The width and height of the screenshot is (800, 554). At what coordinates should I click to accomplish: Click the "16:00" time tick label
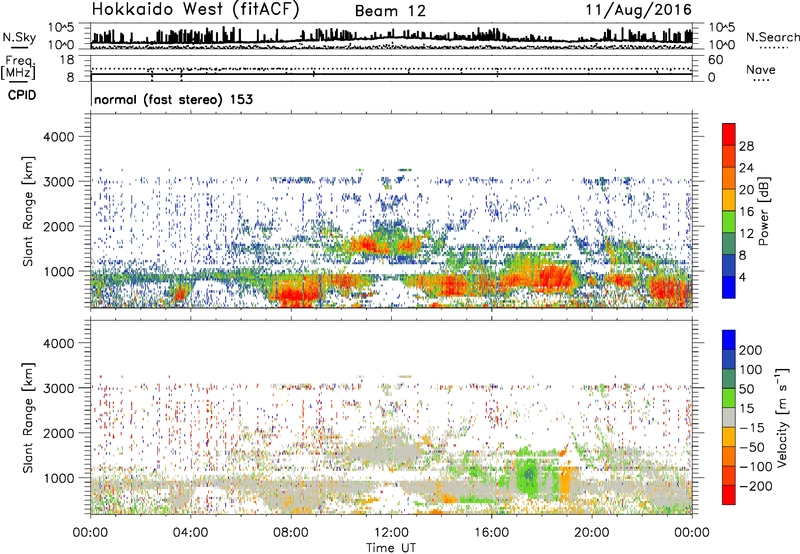[x=491, y=533]
